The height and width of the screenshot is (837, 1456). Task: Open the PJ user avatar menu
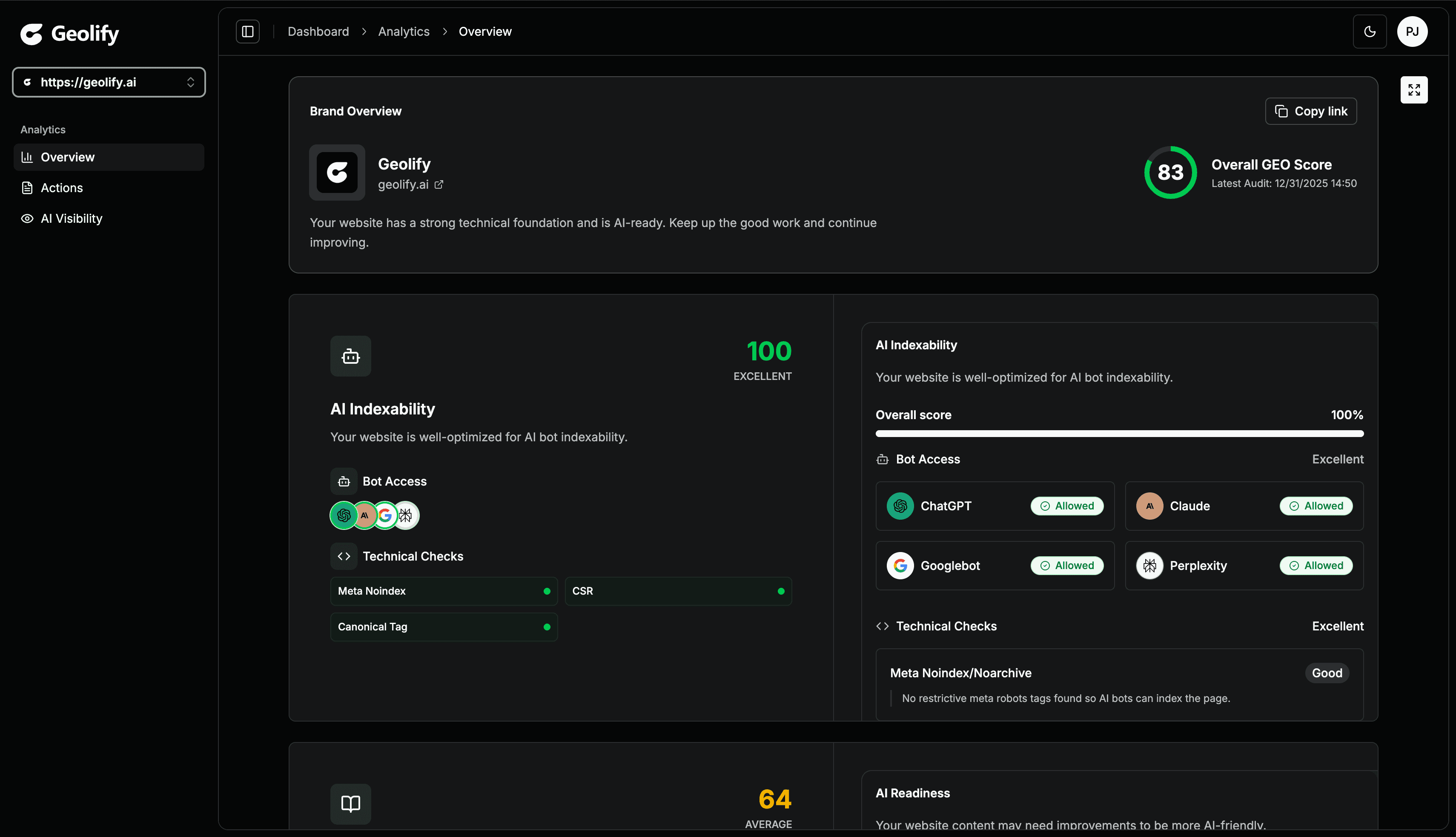pos(1412,32)
